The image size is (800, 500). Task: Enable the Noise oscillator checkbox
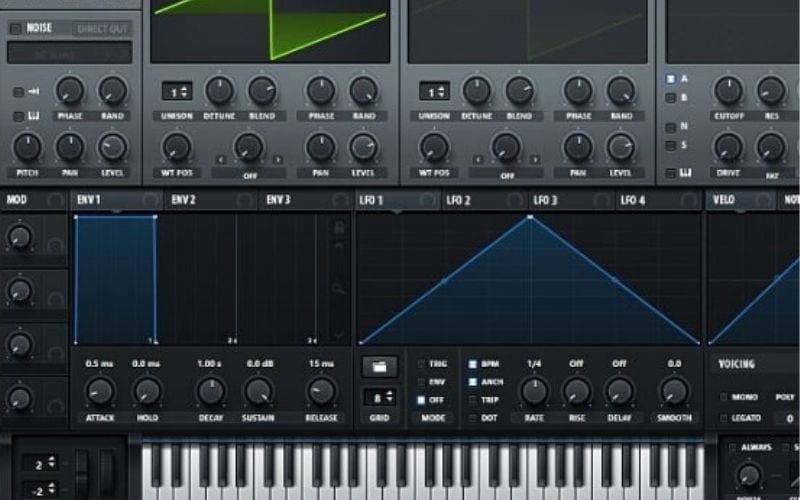pyautogui.click(x=15, y=29)
